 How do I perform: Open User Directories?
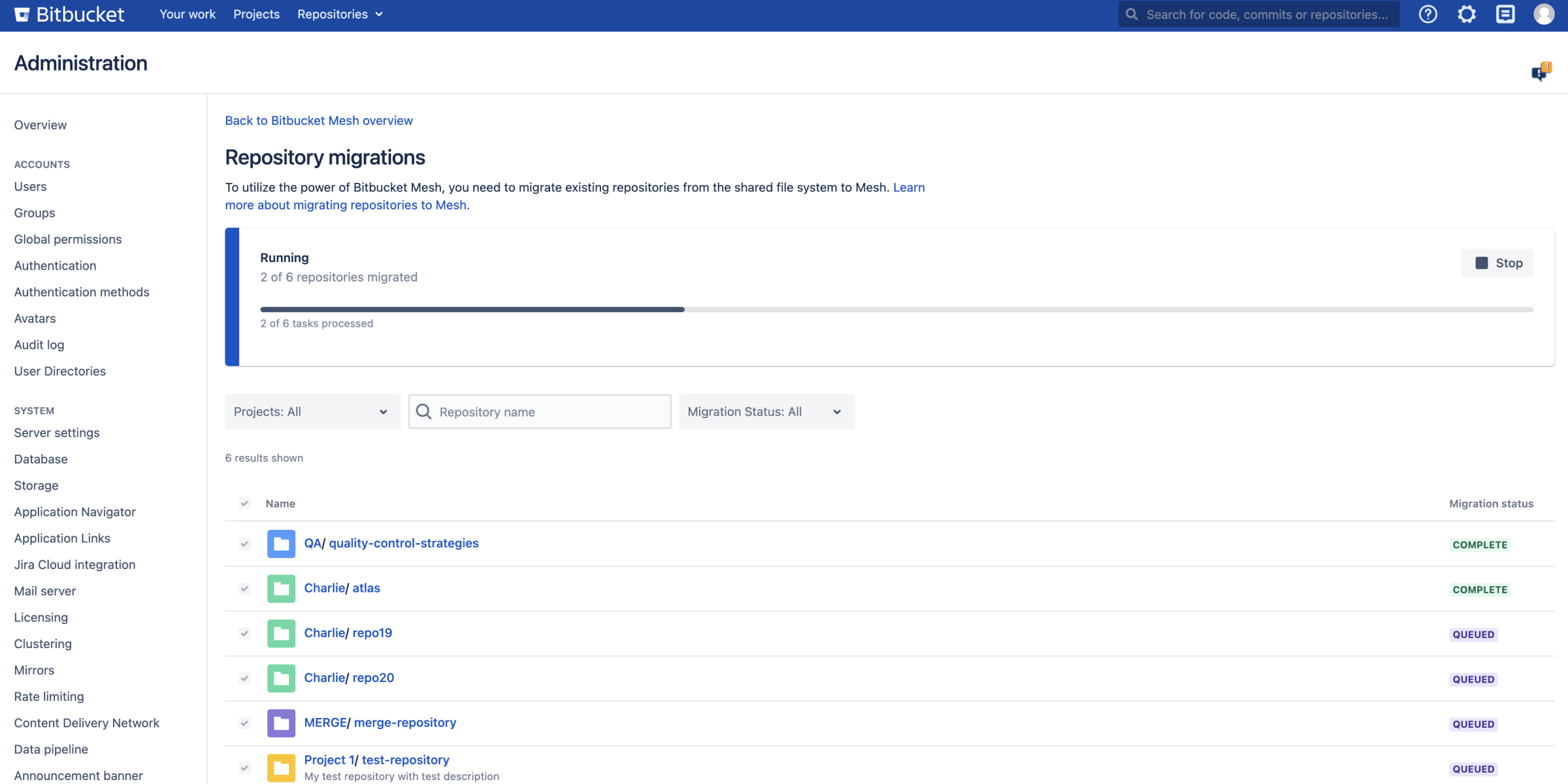(x=60, y=371)
